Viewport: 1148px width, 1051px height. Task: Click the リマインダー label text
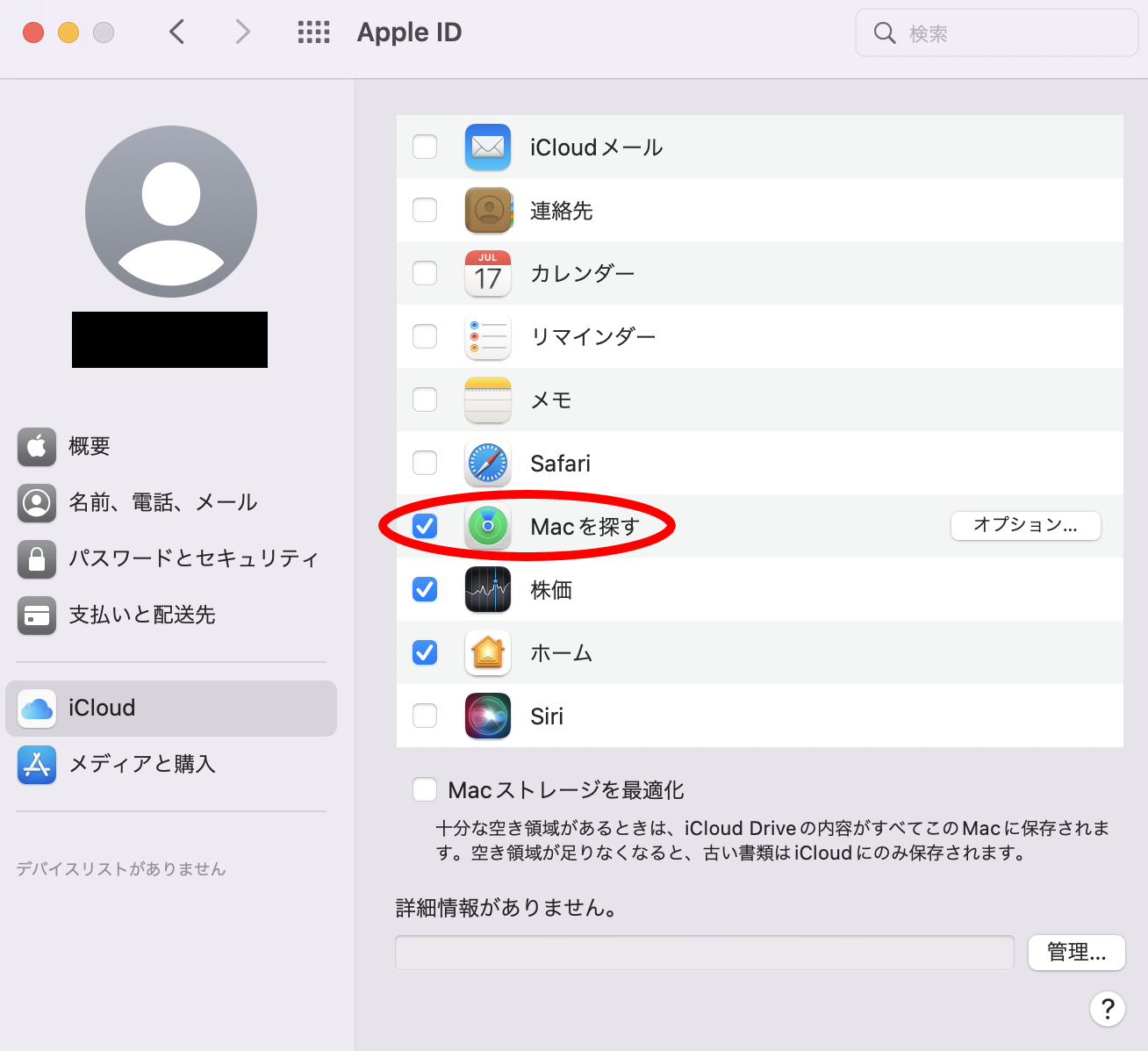[x=593, y=337]
